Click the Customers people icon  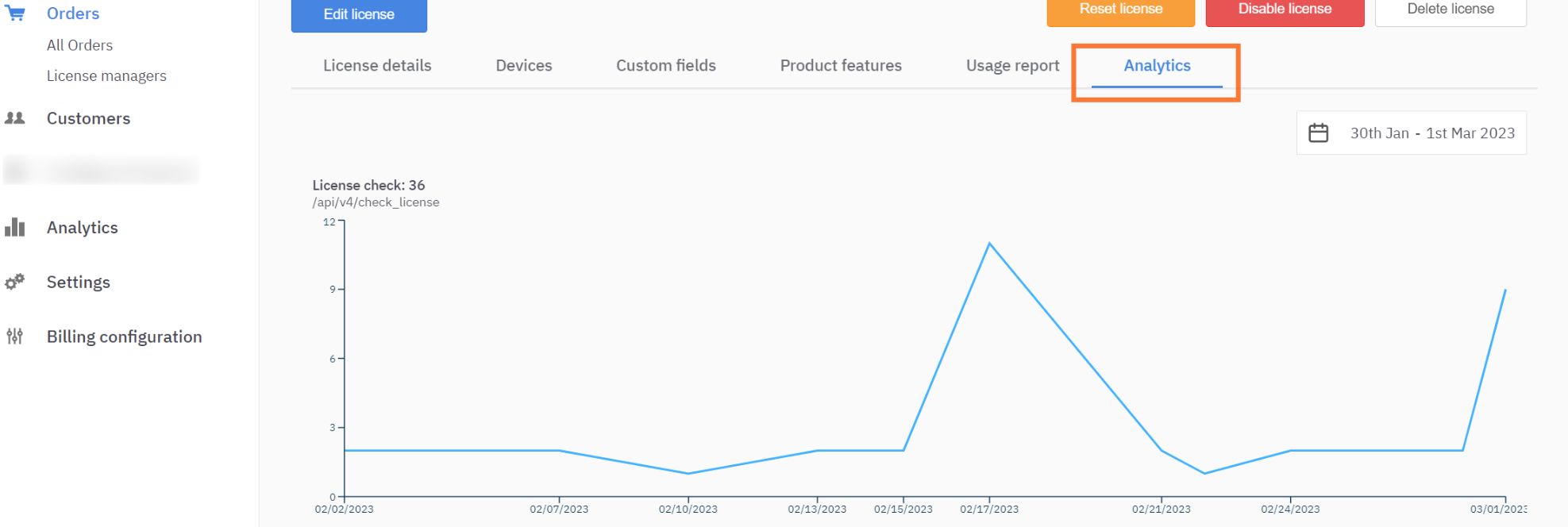(15, 118)
